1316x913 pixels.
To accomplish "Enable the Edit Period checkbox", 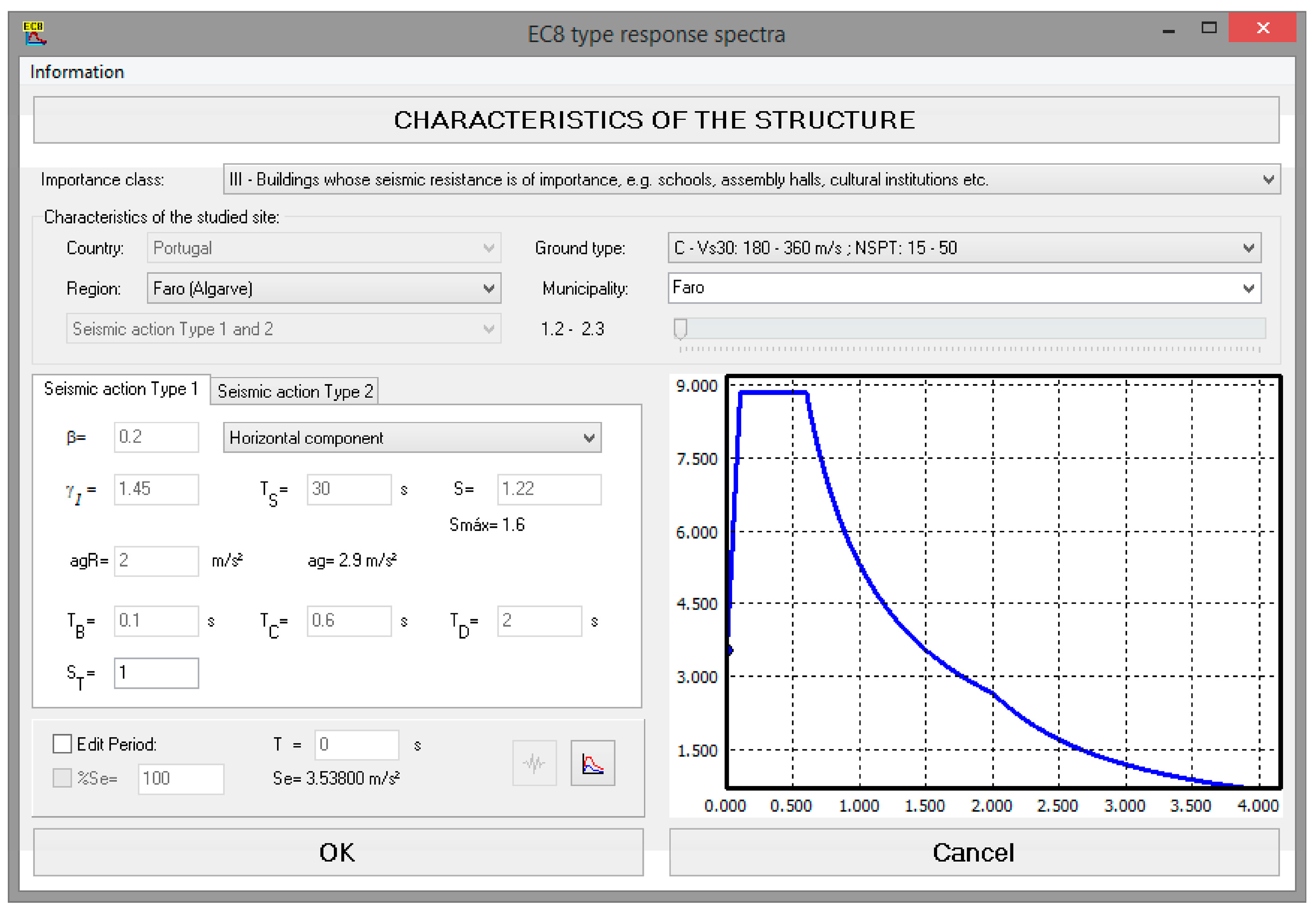I will 62,744.
